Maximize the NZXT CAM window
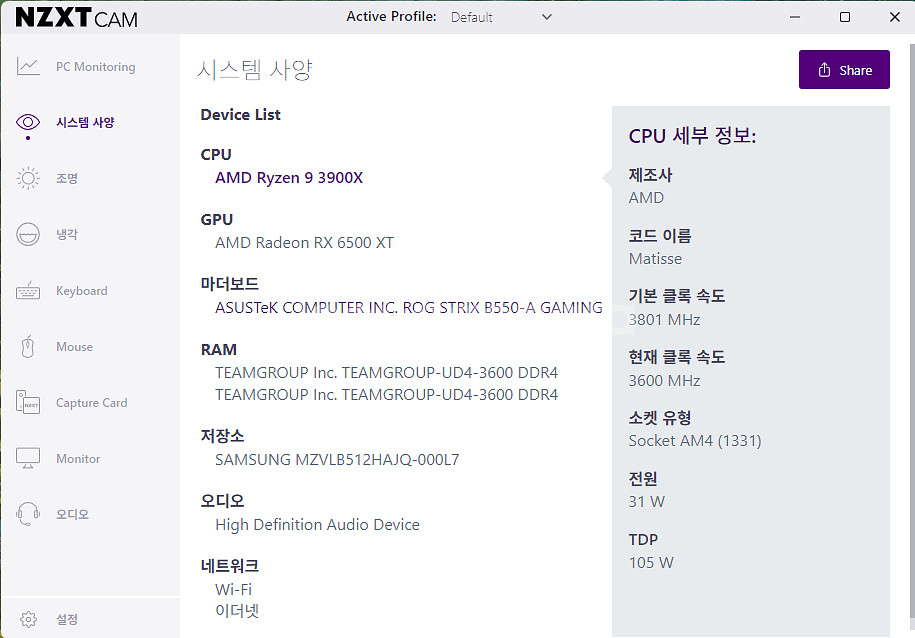This screenshot has height=638, width=915. click(x=844, y=17)
